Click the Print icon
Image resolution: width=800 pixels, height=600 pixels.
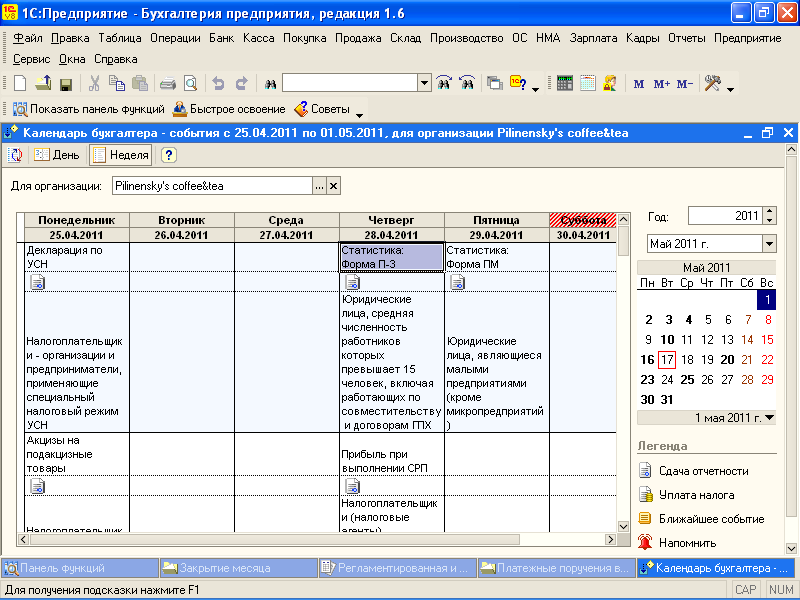[168, 83]
